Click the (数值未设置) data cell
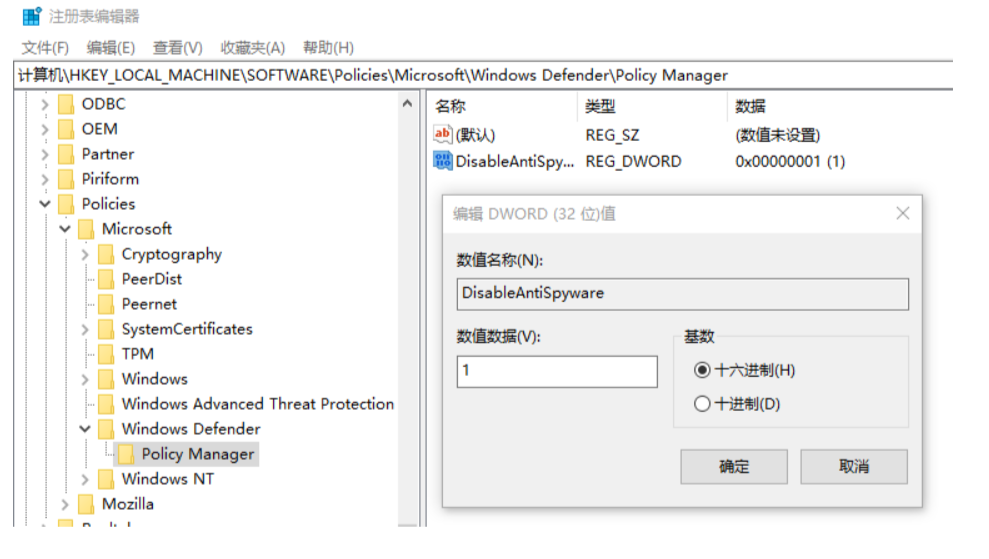989x559 pixels. [x=777, y=135]
